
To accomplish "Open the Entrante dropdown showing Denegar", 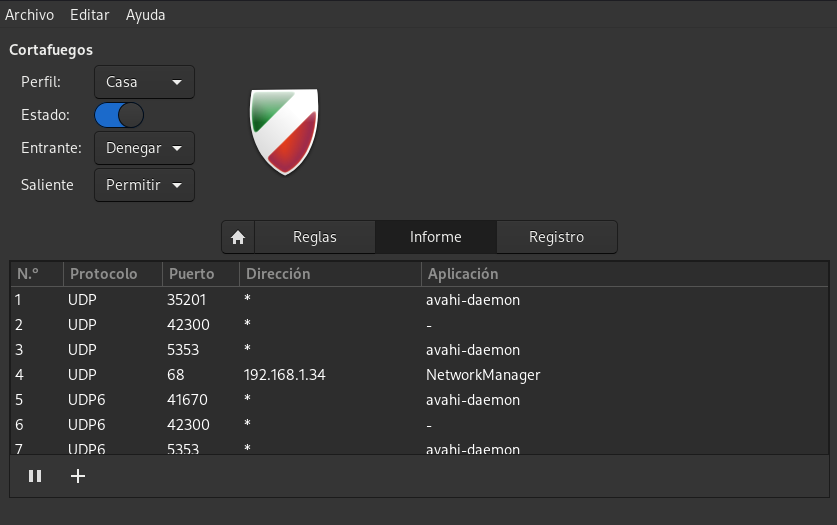I will [144, 148].
